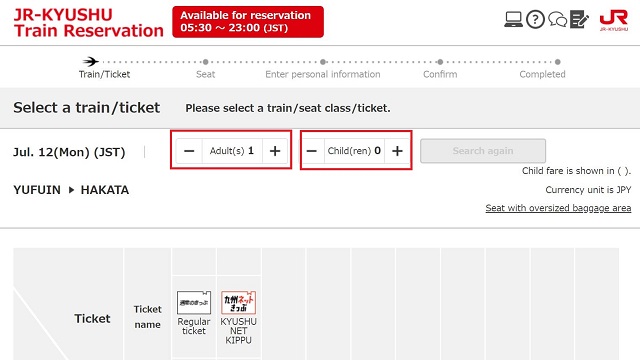Open Seat with oversized baggage area link
The width and height of the screenshot is (640, 360).
click(558, 208)
